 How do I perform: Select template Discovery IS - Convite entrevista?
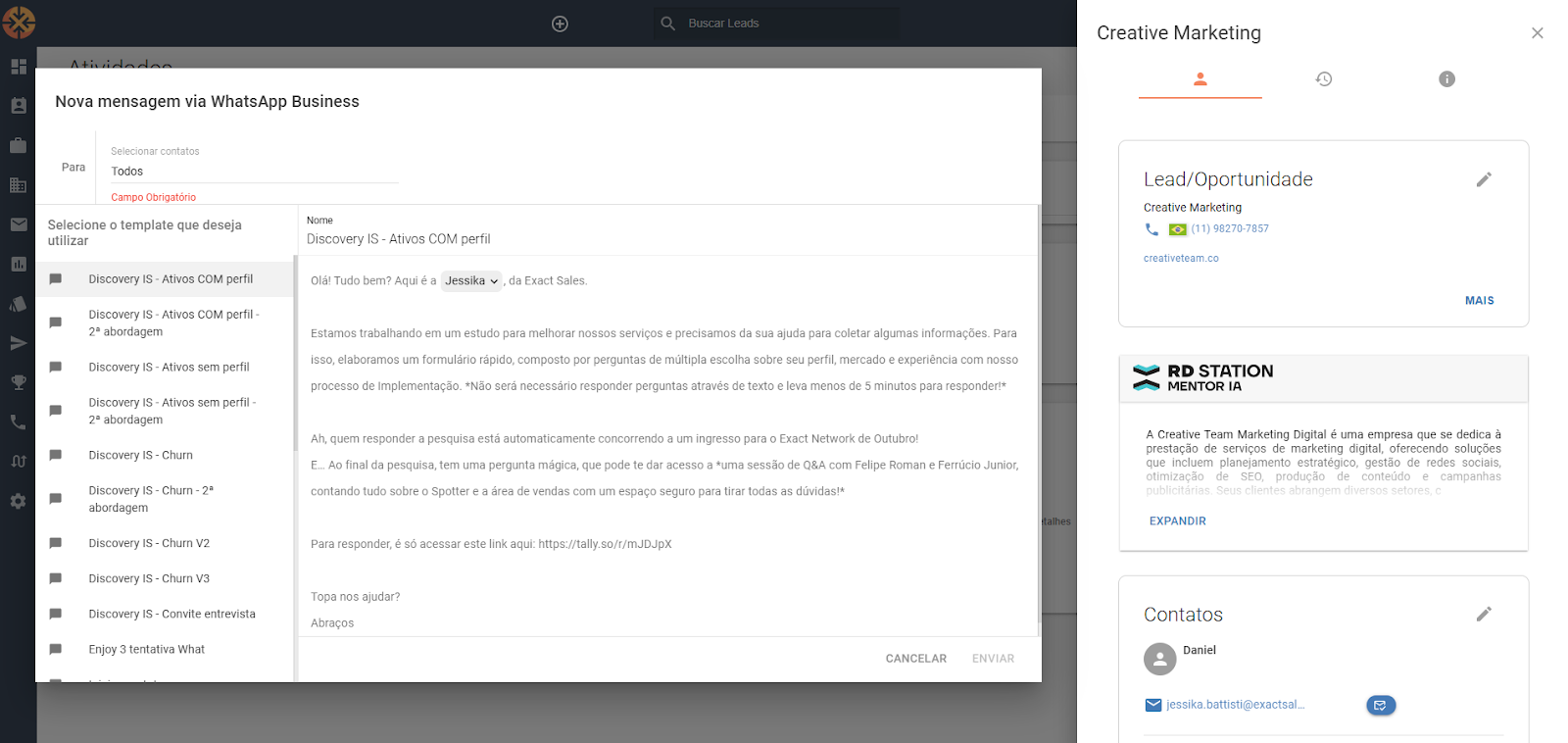pos(165,615)
